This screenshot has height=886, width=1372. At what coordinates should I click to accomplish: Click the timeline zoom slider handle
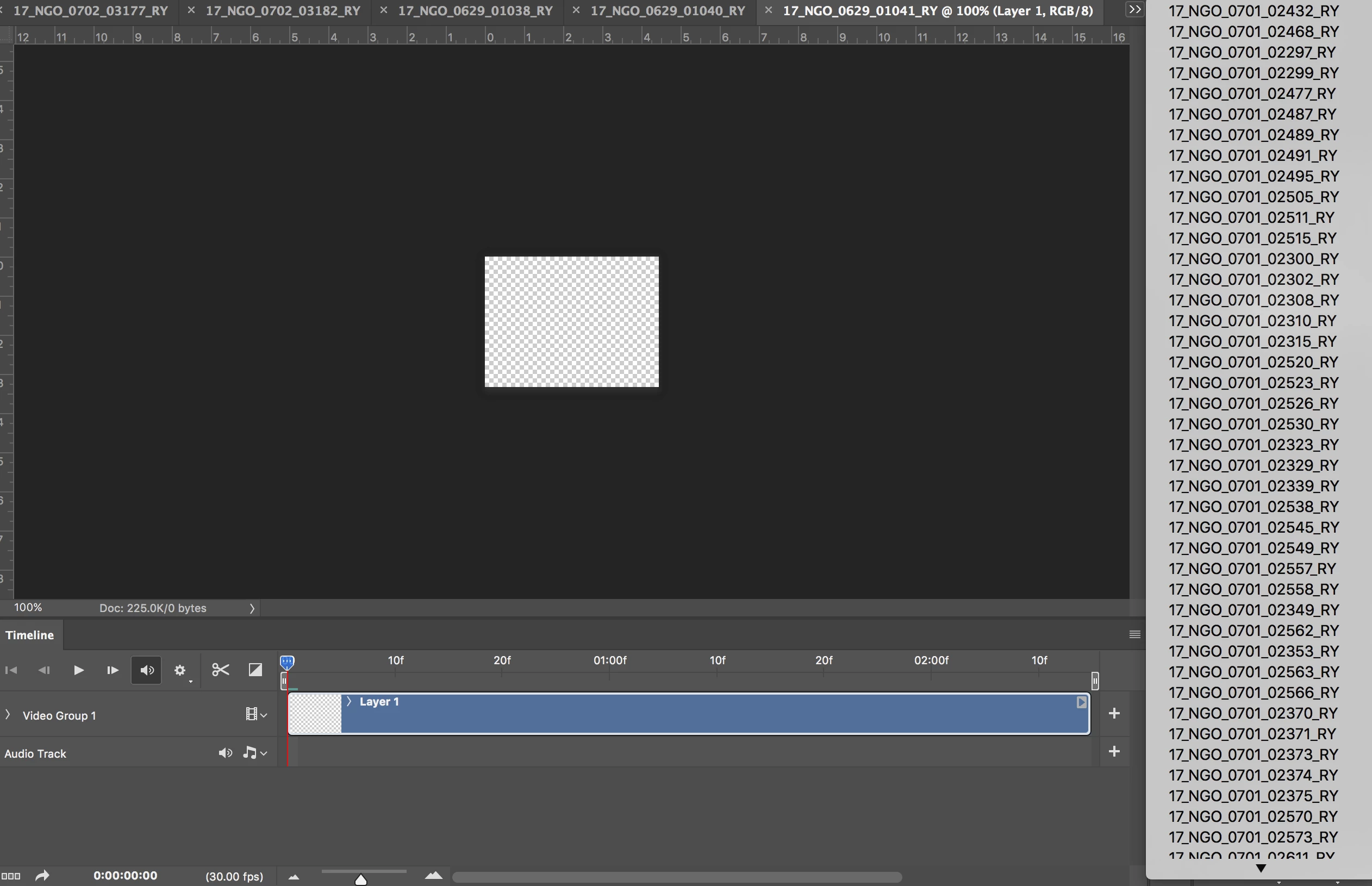coord(361,879)
